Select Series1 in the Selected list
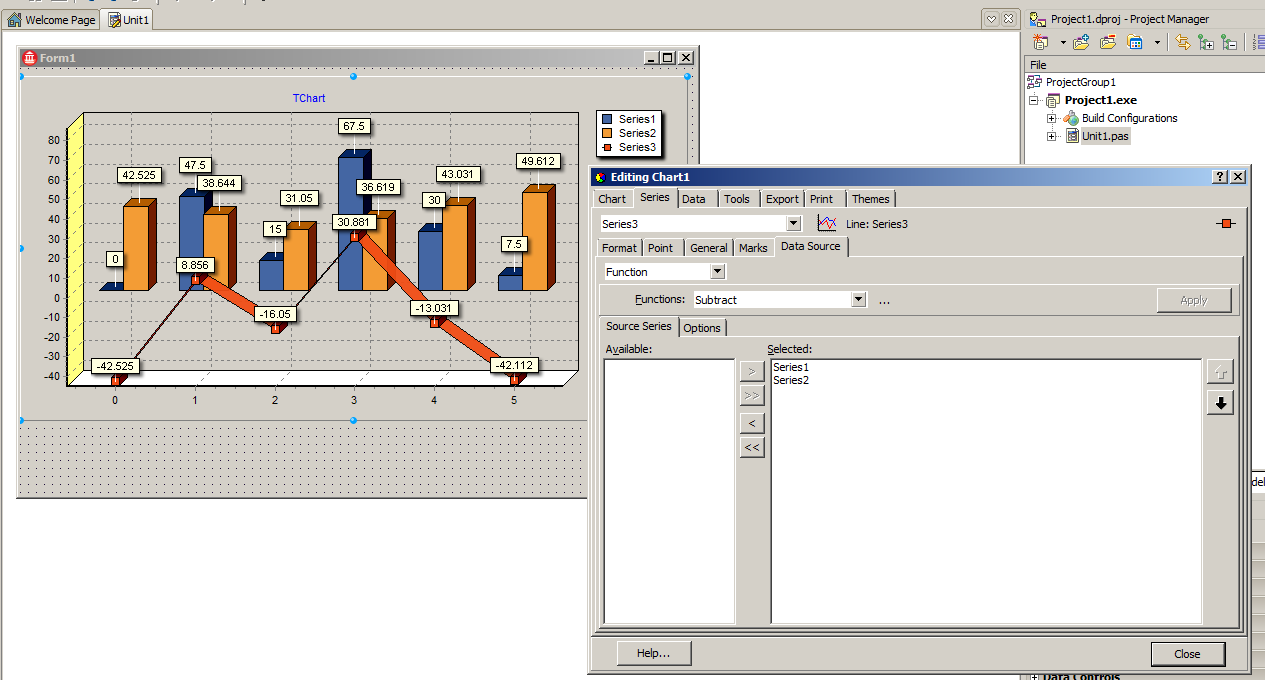Viewport: 1265px width, 680px height. [791, 367]
